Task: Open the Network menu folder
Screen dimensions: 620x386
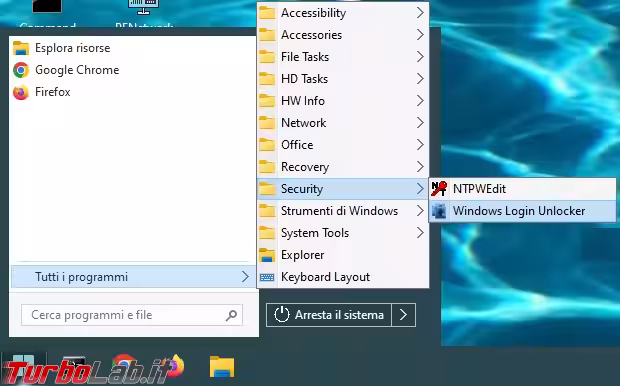Action: [343, 123]
